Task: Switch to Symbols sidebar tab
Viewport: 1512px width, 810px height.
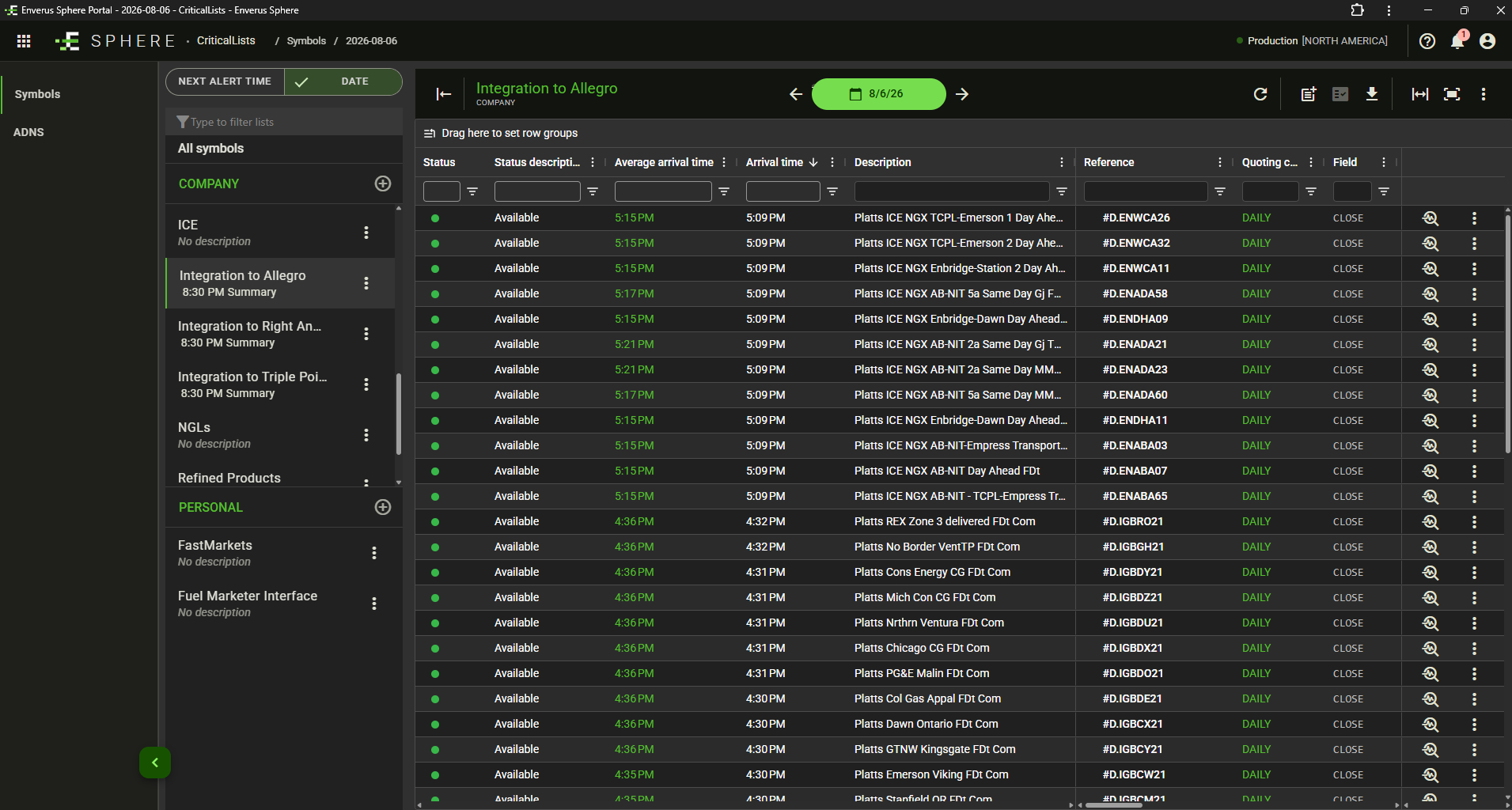Action: pos(37,94)
